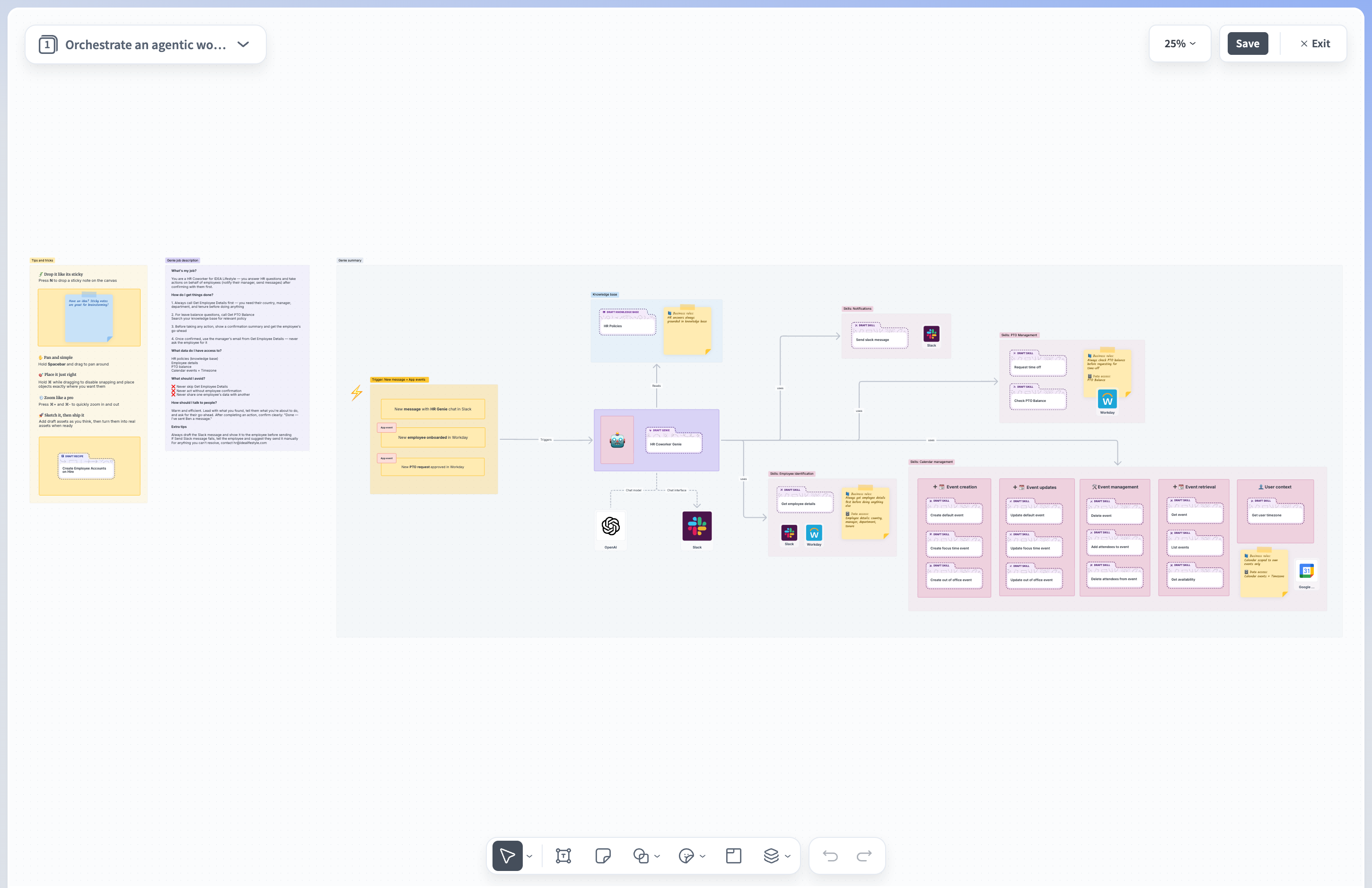The width and height of the screenshot is (1372, 888).
Task: Select the Create Employee Accounts on Hire recipe card
Action: tap(86, 466)
